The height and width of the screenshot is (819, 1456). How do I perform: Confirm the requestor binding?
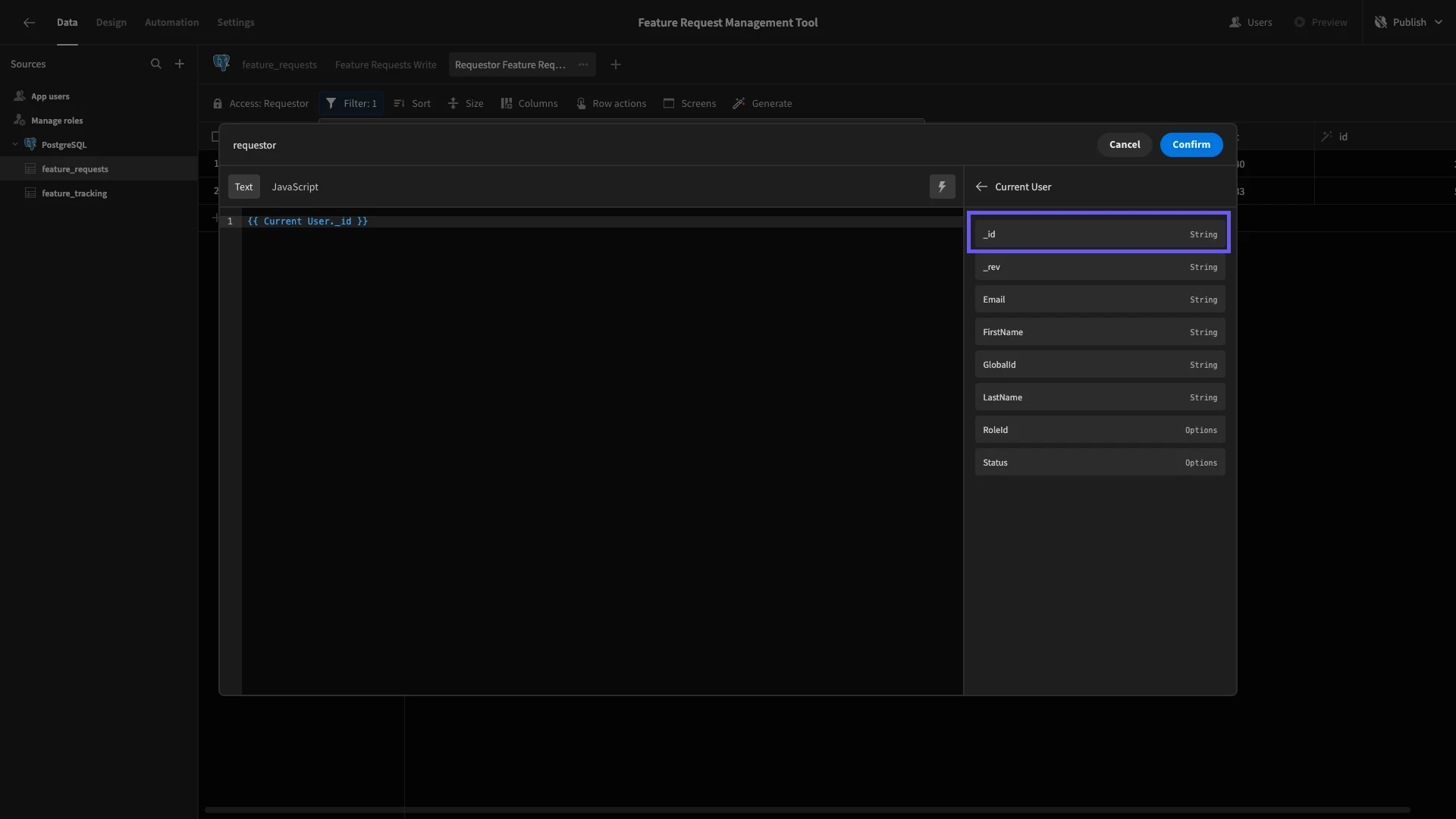pos(1191,145)
